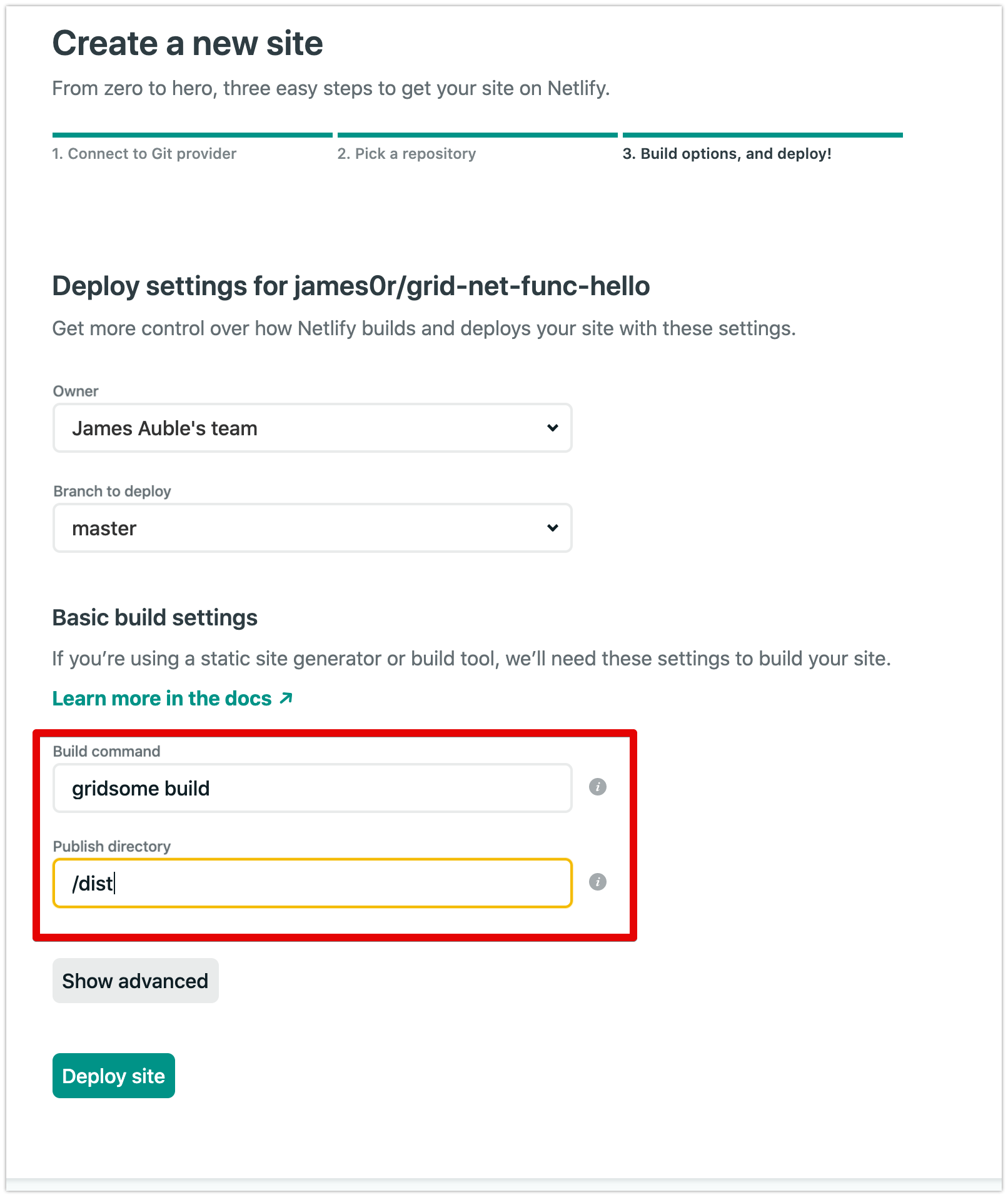Screen dimensions: 1008x1197
Task: Click the chevron on the Owner selector
Action: [552, 428]
